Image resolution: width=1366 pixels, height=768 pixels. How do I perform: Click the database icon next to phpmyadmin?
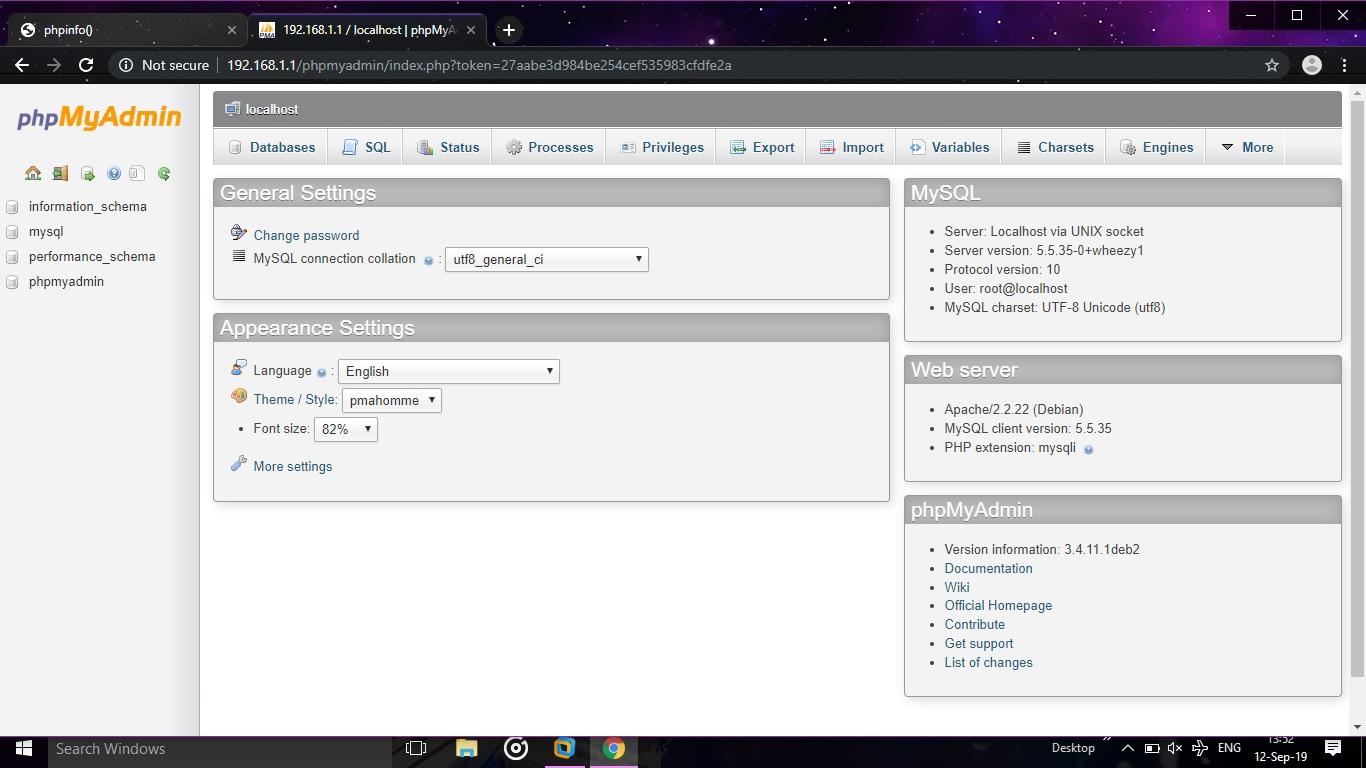(13, 282)
